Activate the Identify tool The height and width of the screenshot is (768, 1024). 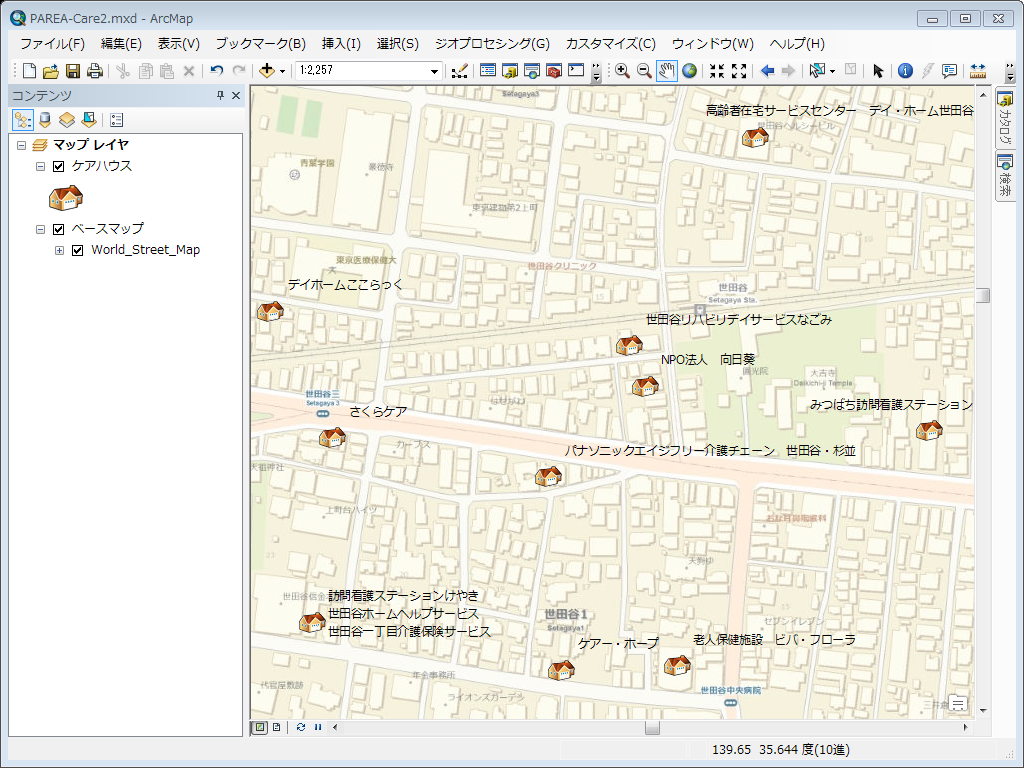905,71
